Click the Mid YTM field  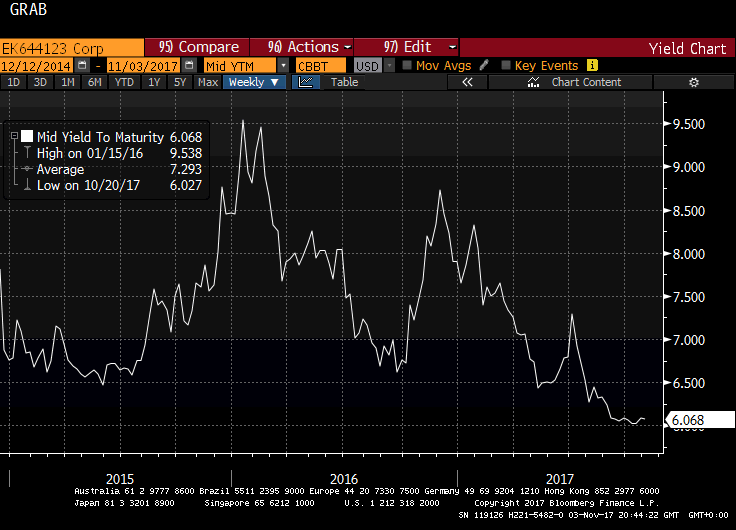pyautogui.click(x=240, y=66)
